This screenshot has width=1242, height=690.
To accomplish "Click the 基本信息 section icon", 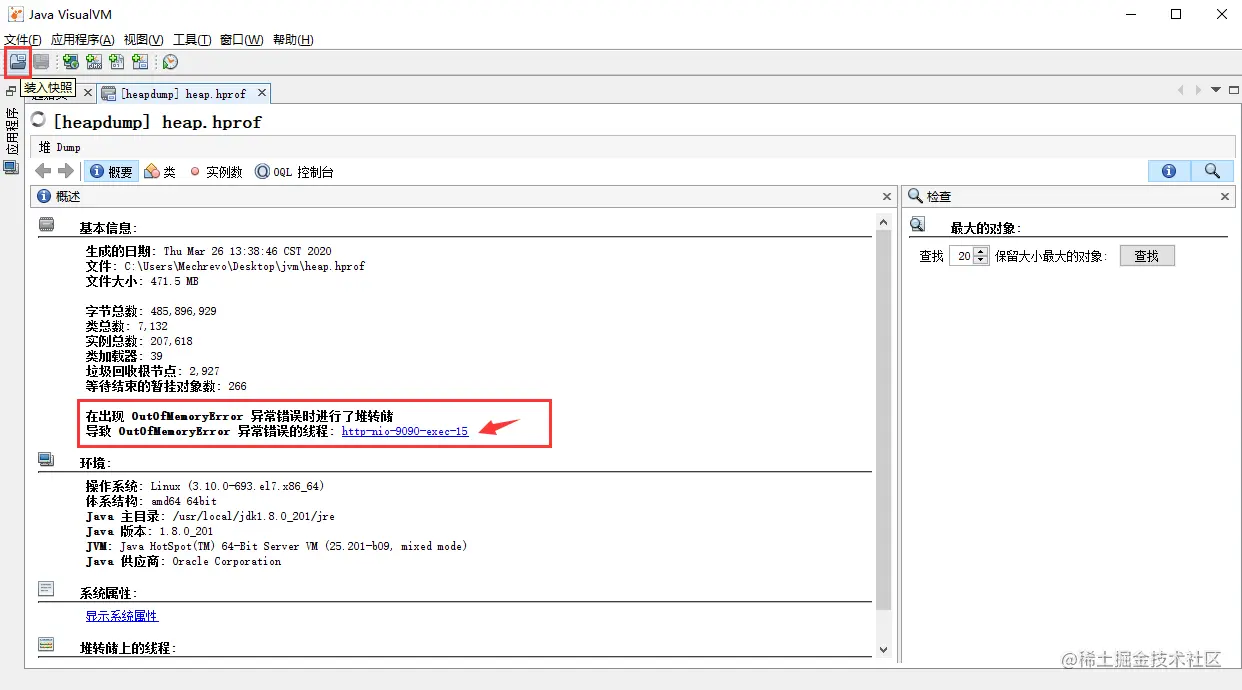I will pyautogui.click(x=47, y=225).
